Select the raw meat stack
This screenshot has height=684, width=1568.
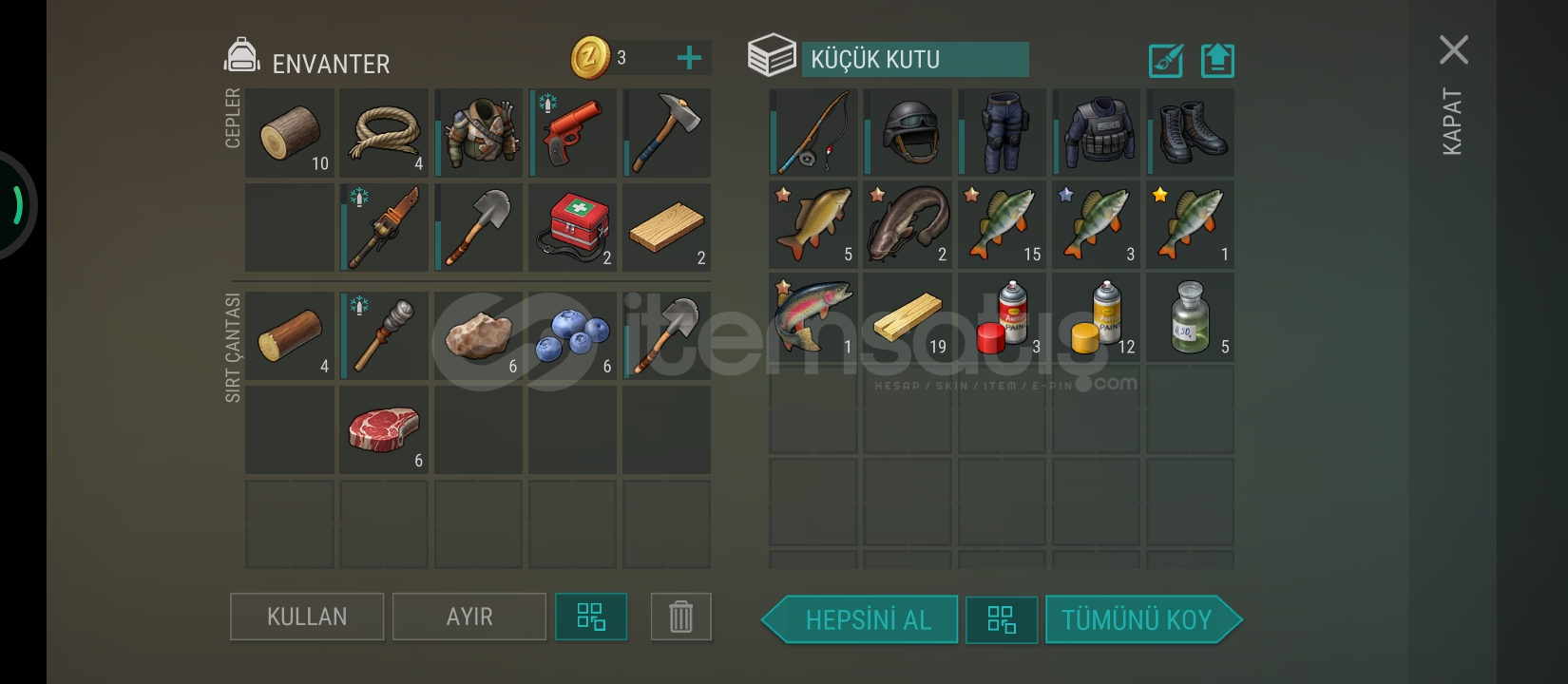click(384, 429)
